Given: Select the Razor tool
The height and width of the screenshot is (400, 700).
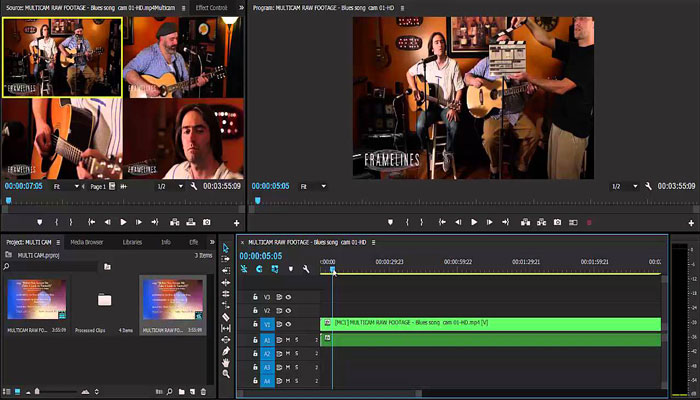Looking at the screenshot, I should 225,317.
